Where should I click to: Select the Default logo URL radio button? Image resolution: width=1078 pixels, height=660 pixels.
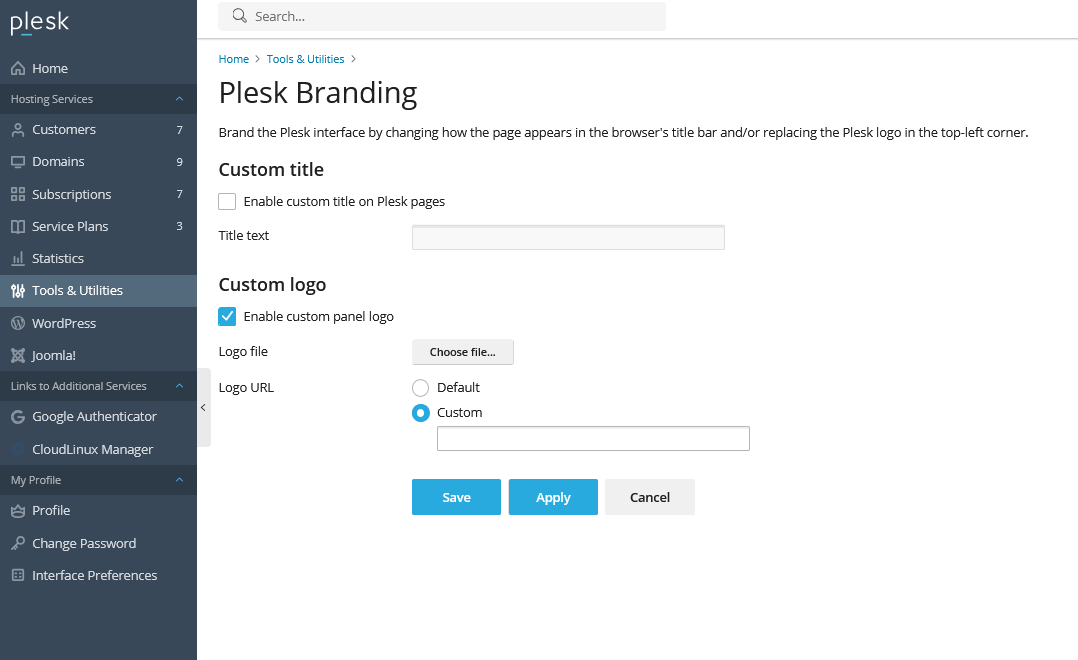(x=420, y=388)
